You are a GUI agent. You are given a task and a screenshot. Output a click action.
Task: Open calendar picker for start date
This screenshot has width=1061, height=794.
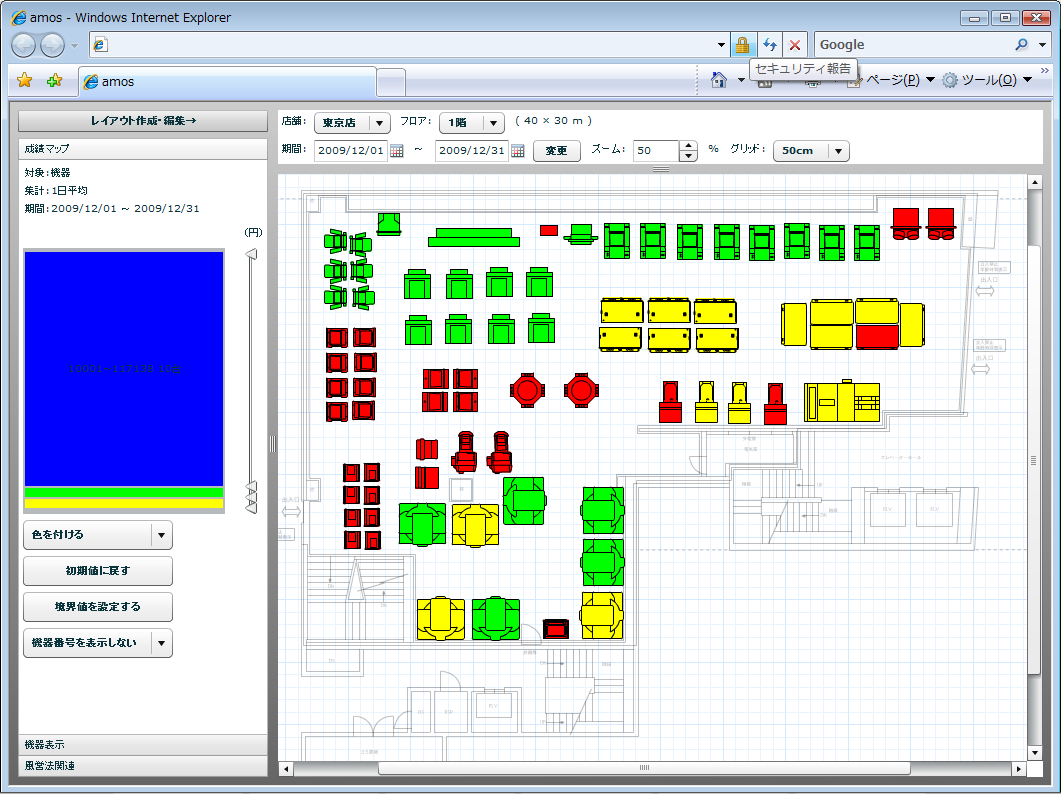397,150
